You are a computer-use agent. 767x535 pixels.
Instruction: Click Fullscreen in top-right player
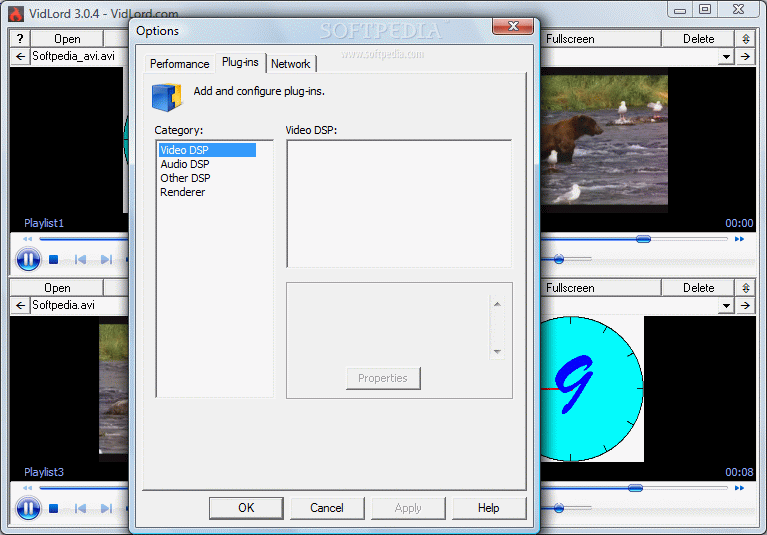[x=601, y=39]
